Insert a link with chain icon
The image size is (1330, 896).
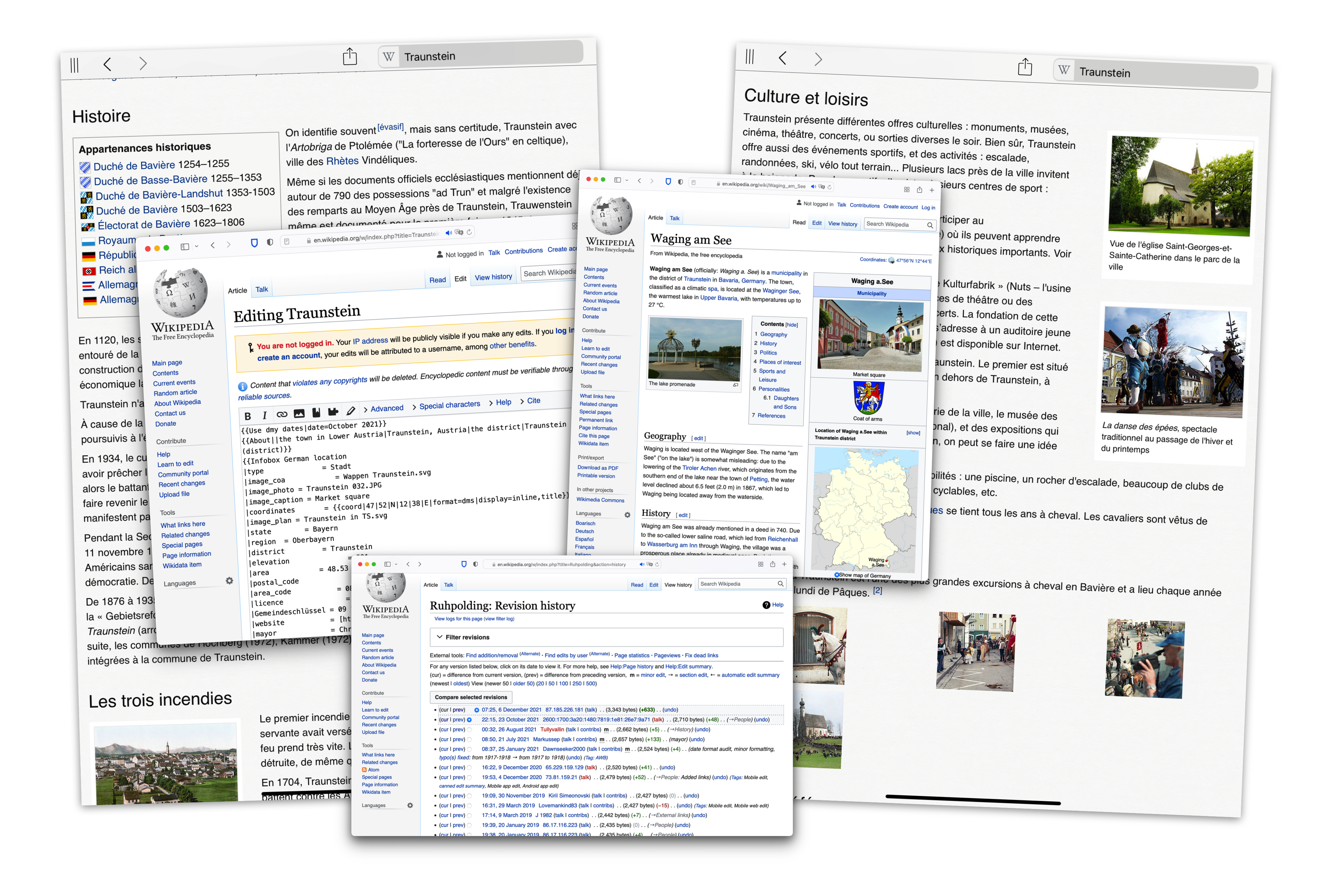pyautogui.click(x=282, y=414)
